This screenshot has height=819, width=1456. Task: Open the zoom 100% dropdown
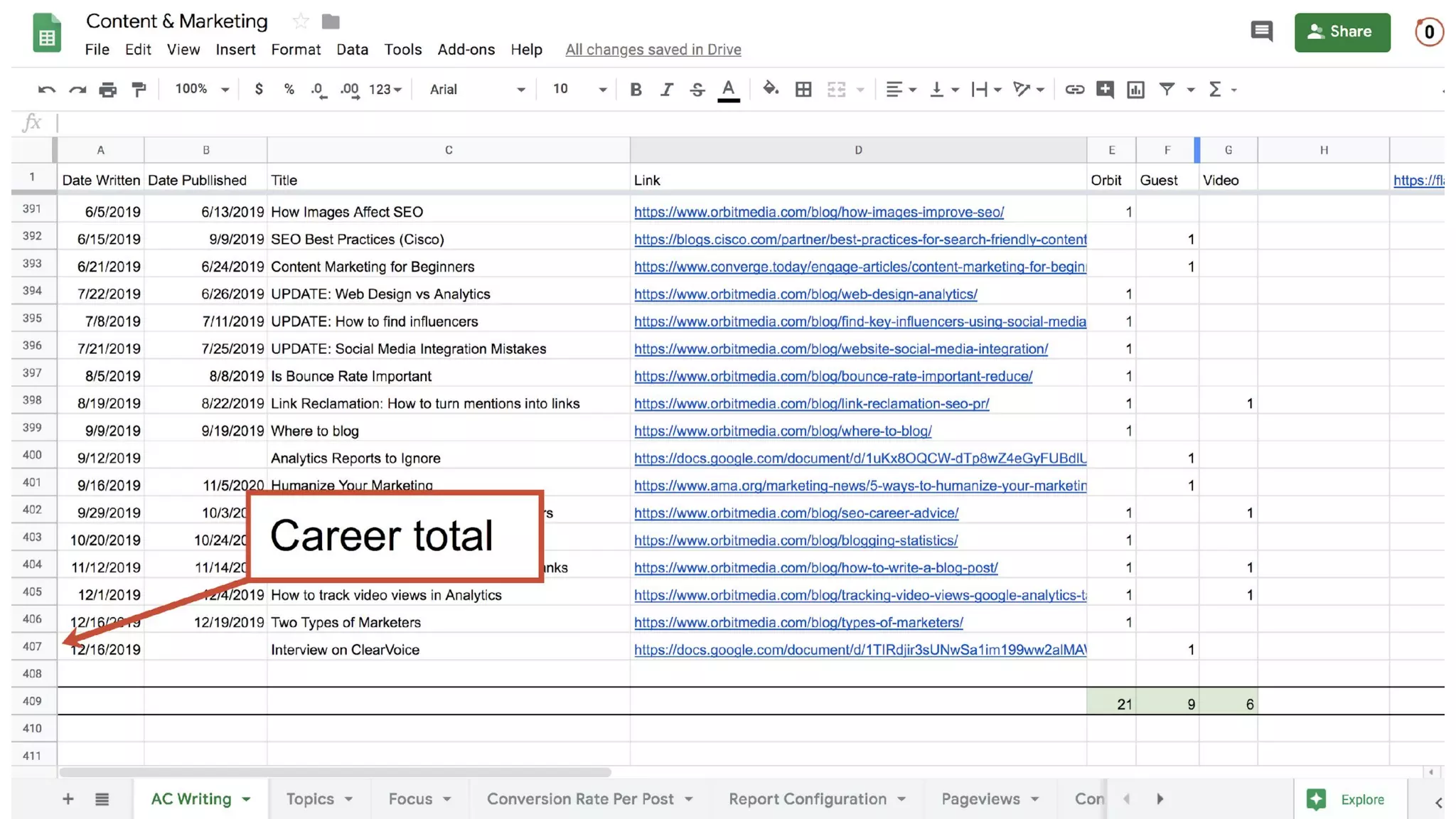point(202,90)
